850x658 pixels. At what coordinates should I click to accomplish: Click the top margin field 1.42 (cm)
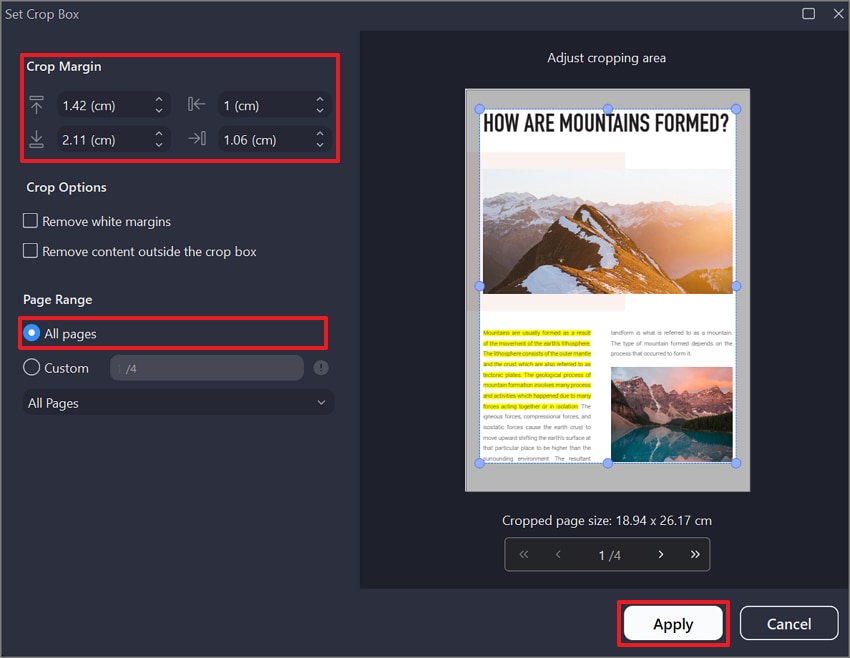(x=114, y=105)
